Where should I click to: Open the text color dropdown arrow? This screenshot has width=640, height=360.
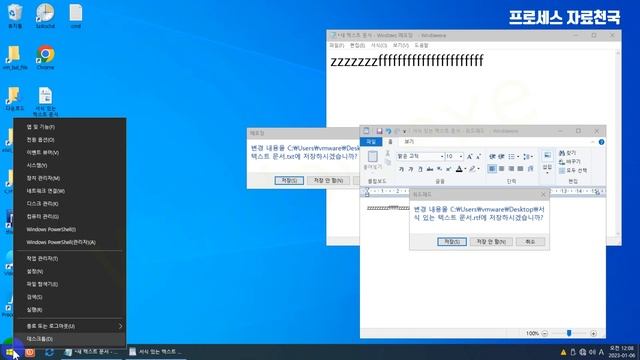pyautogui.click(x=465, y=169)
